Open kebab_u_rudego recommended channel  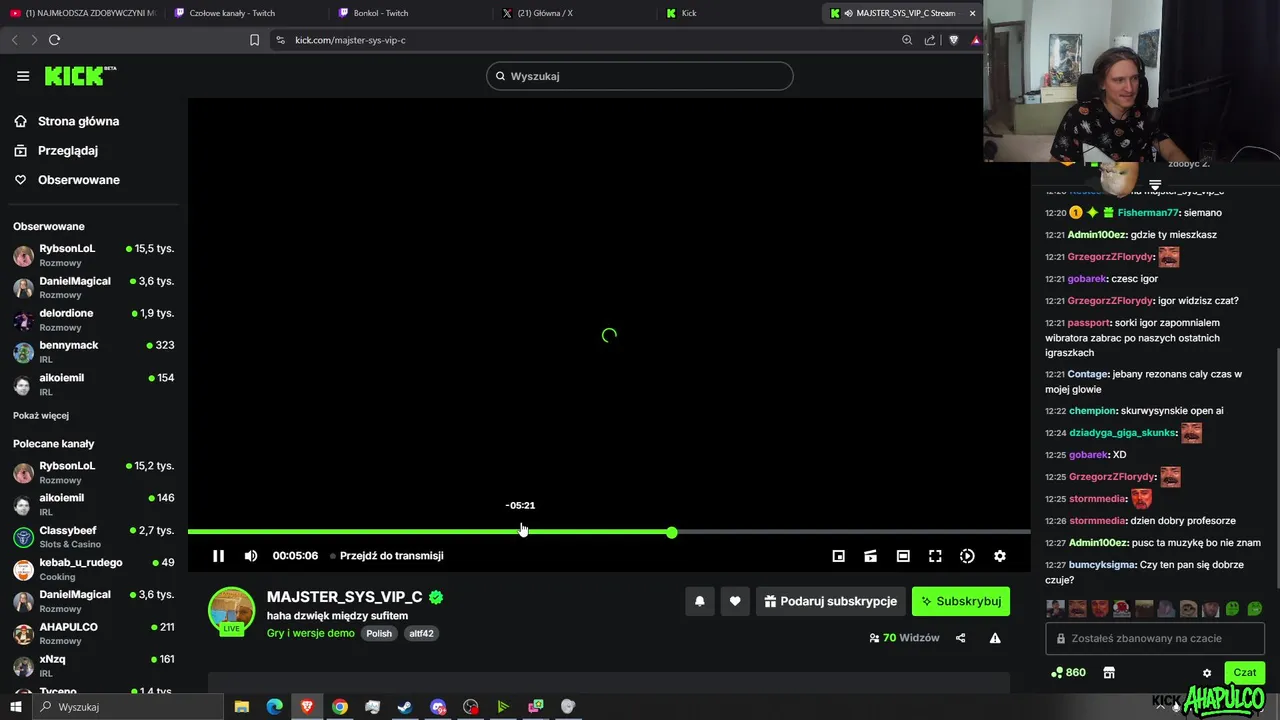pyautogui.click(x=94, y=569)
